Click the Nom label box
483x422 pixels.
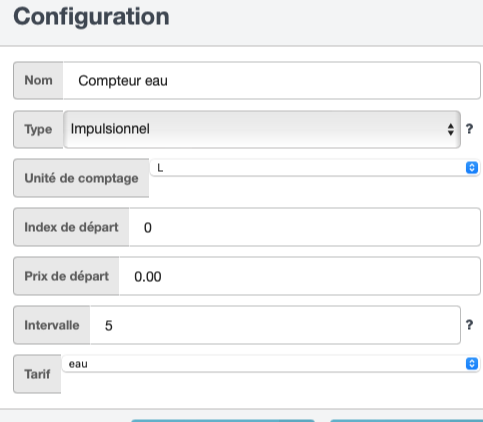tap(38, 80)
